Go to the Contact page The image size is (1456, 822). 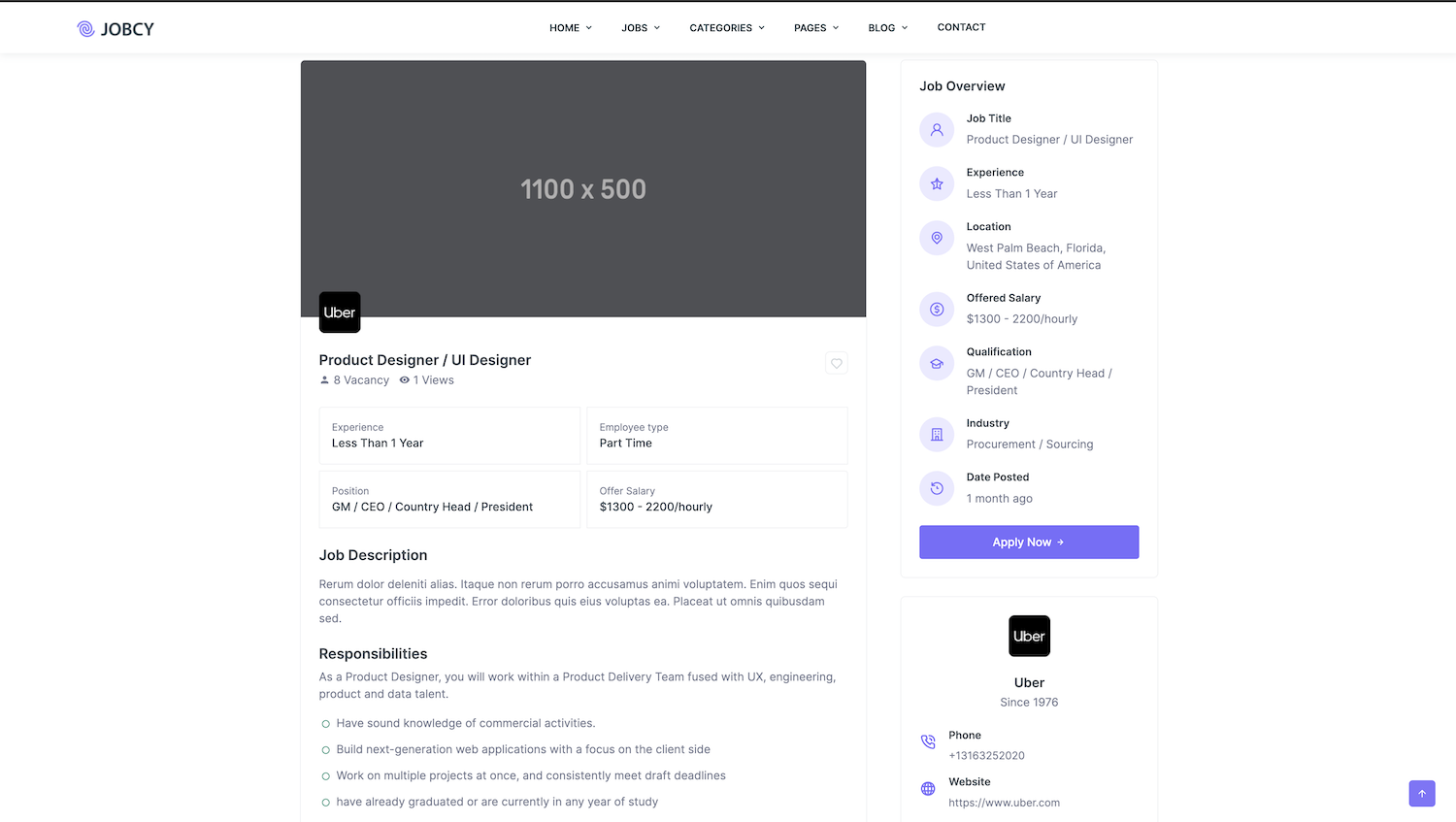pyautogui.click(x=961, y=27)
